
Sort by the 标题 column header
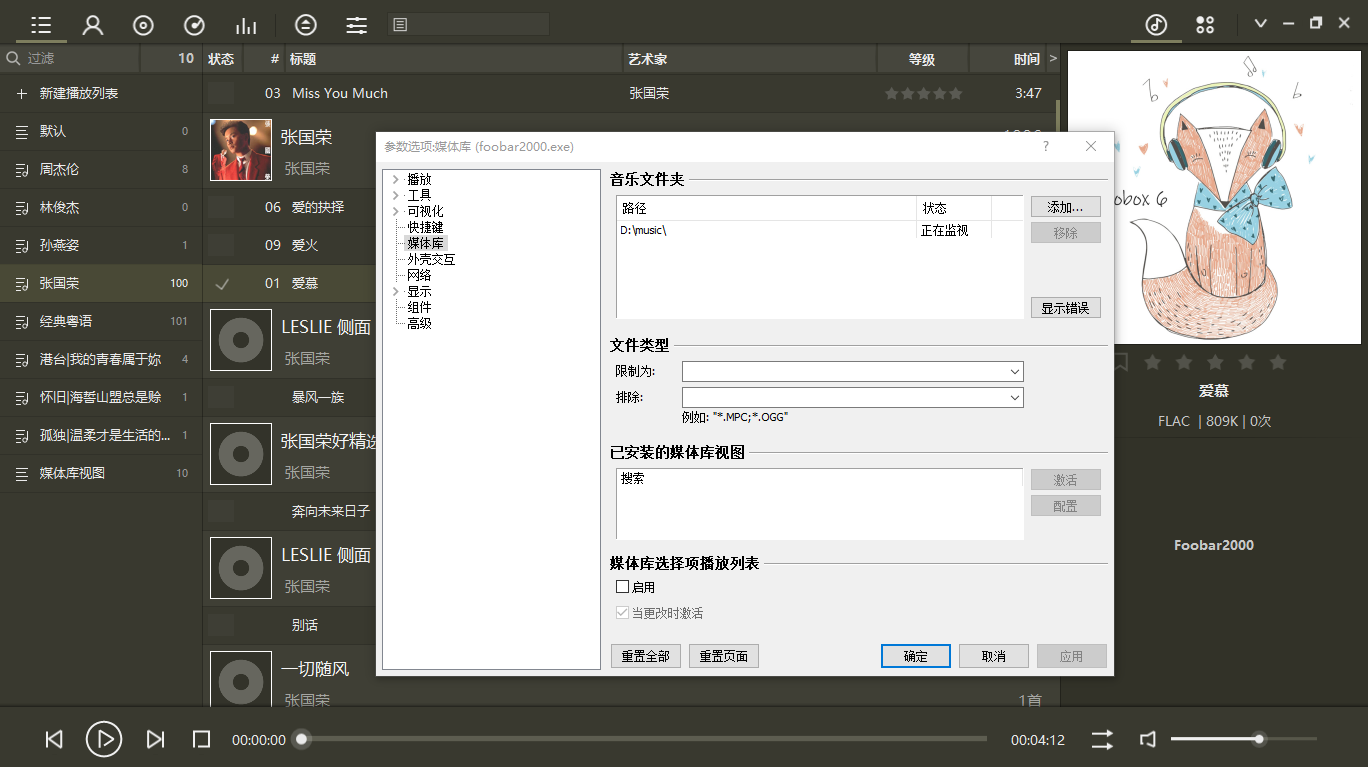[454, 59]
